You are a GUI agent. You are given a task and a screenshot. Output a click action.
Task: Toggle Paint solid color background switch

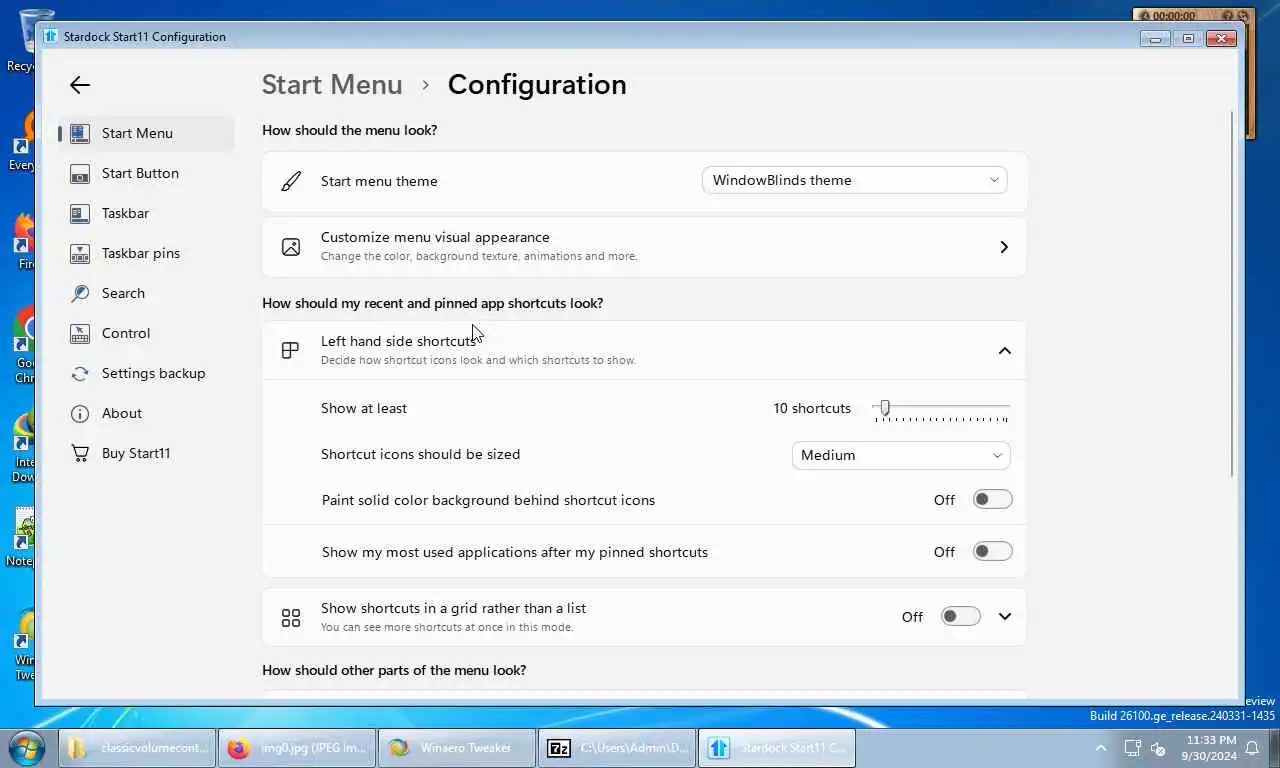[x=992, y=500]
